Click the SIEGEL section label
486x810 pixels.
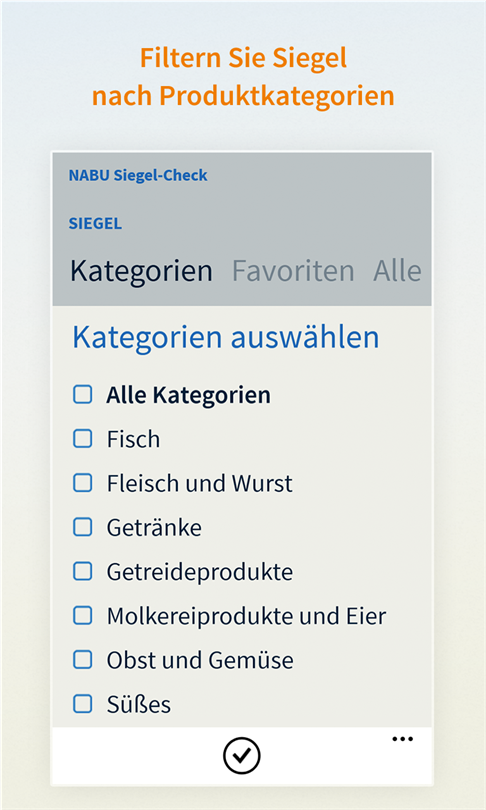click(96, 223)
